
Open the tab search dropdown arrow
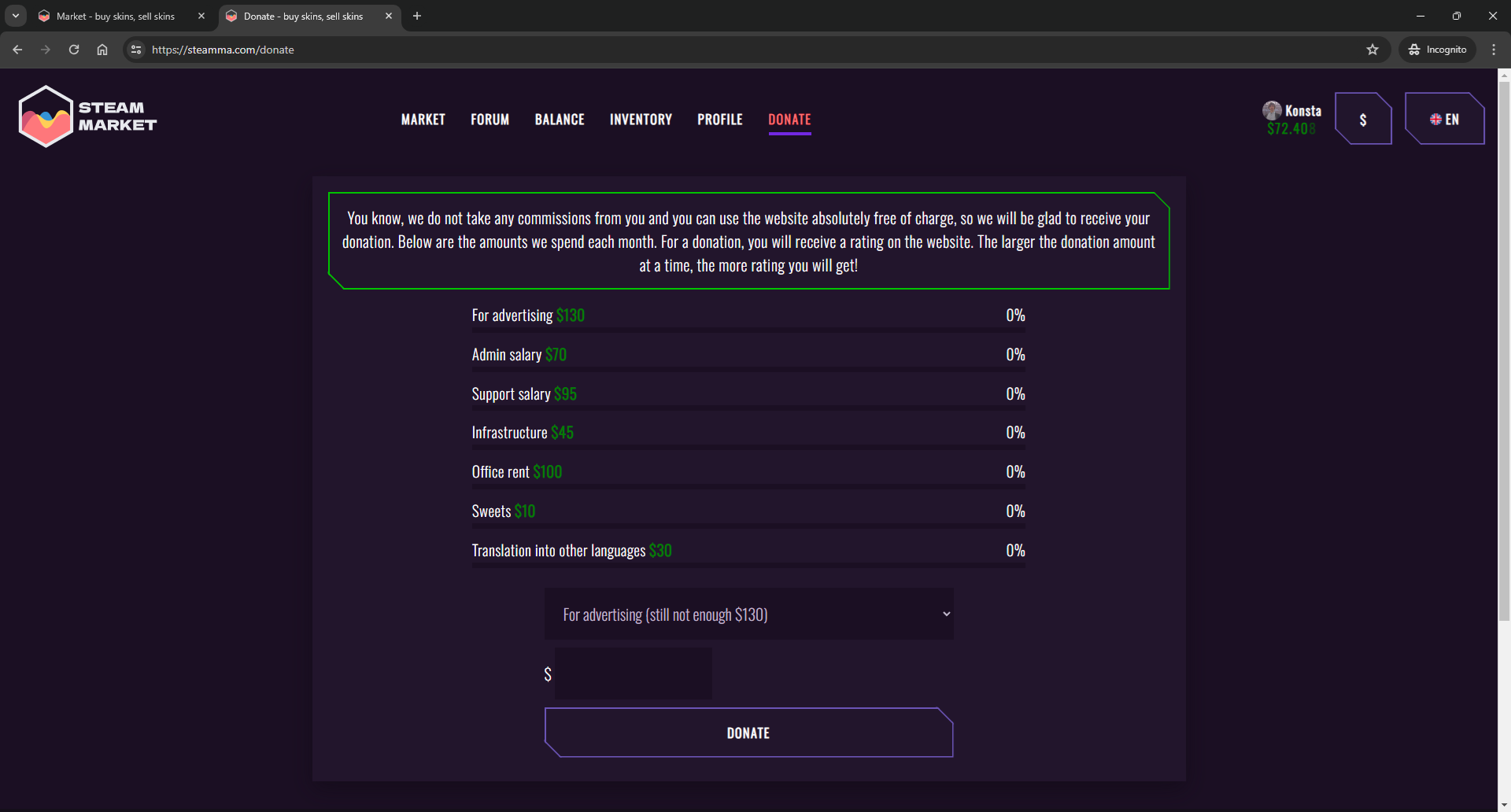16,16
